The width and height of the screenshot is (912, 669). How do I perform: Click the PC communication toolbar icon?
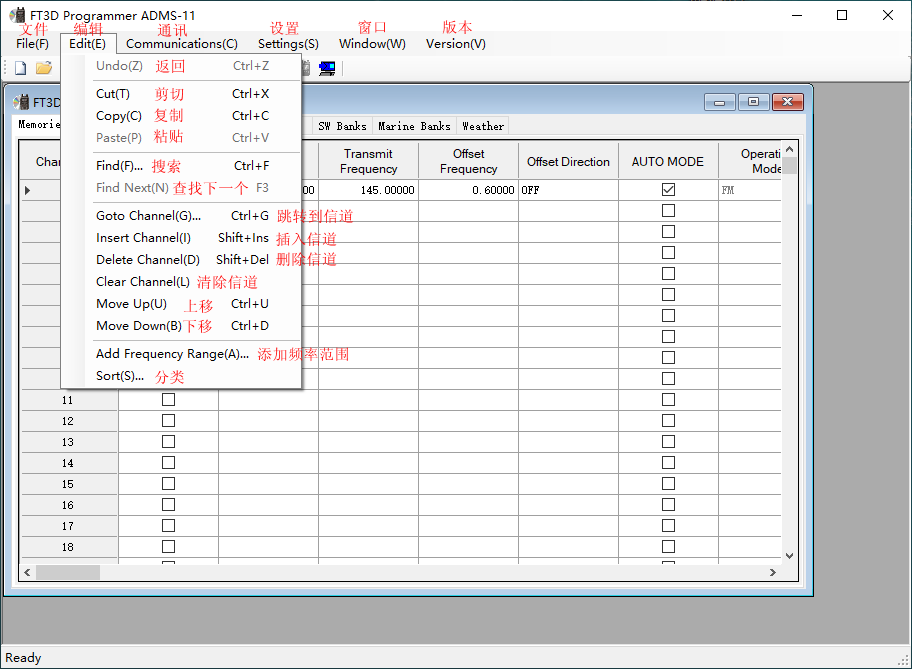point(327,68)
